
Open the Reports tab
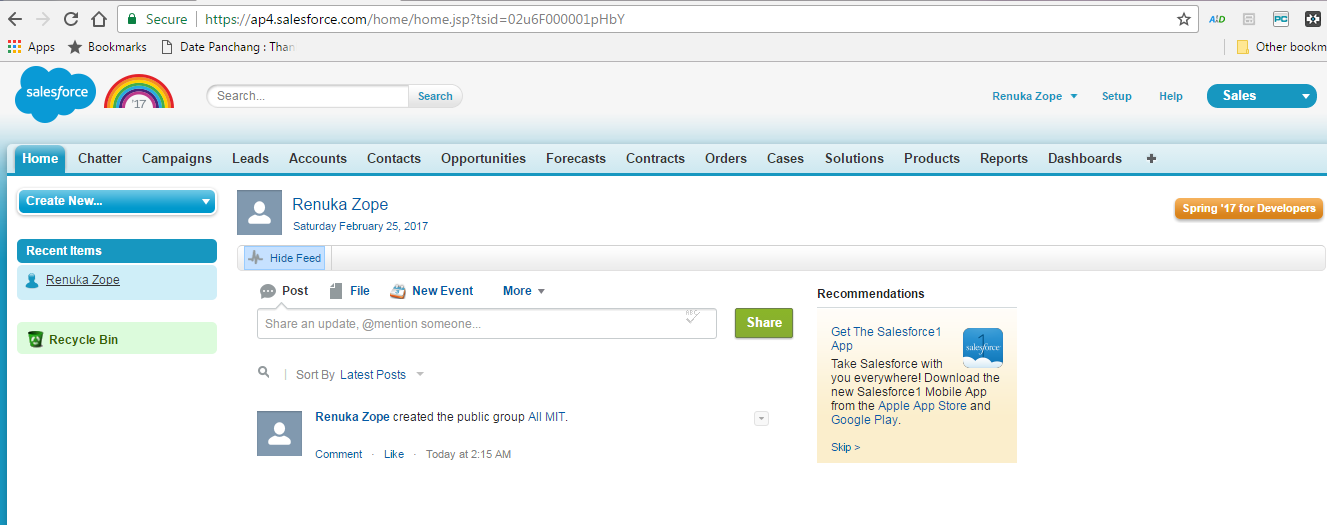1004,158
